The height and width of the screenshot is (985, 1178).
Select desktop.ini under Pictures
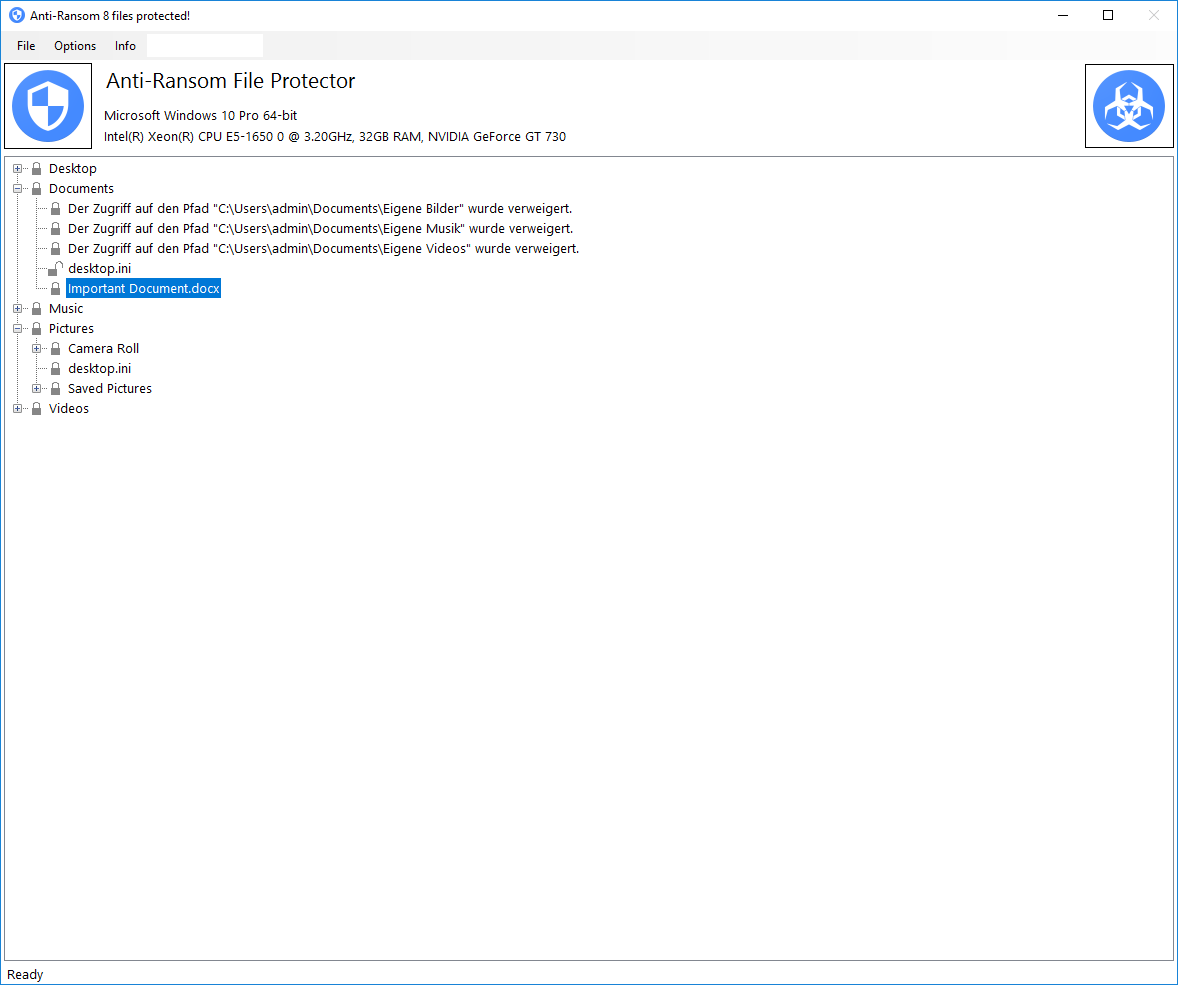[99, 368]
